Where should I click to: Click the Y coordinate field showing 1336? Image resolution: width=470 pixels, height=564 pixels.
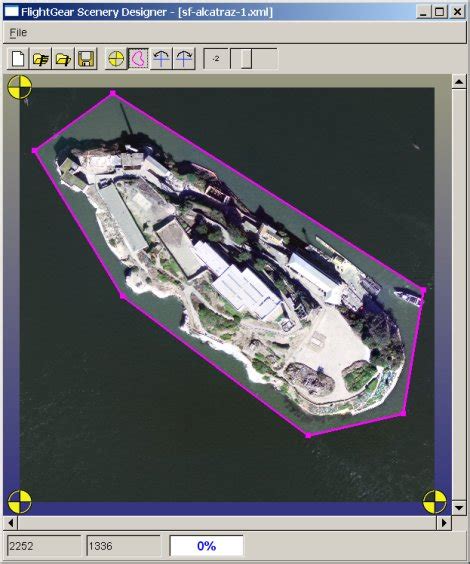[123, 546]
